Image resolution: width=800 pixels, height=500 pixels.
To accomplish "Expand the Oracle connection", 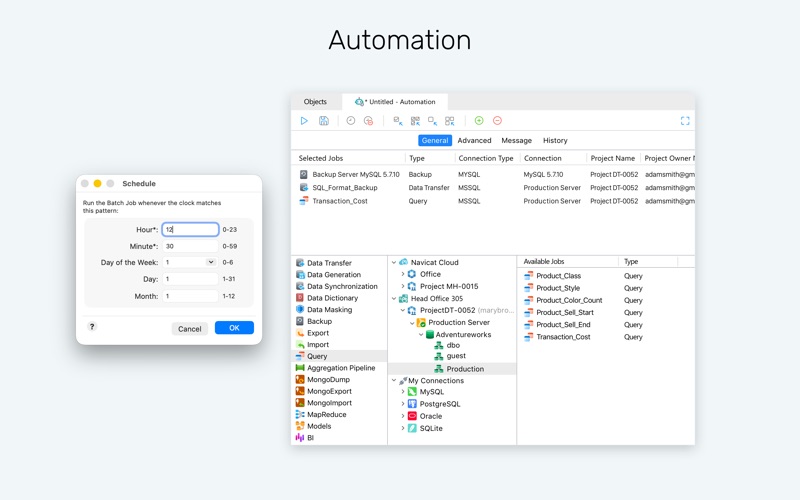I will point(403,416).
